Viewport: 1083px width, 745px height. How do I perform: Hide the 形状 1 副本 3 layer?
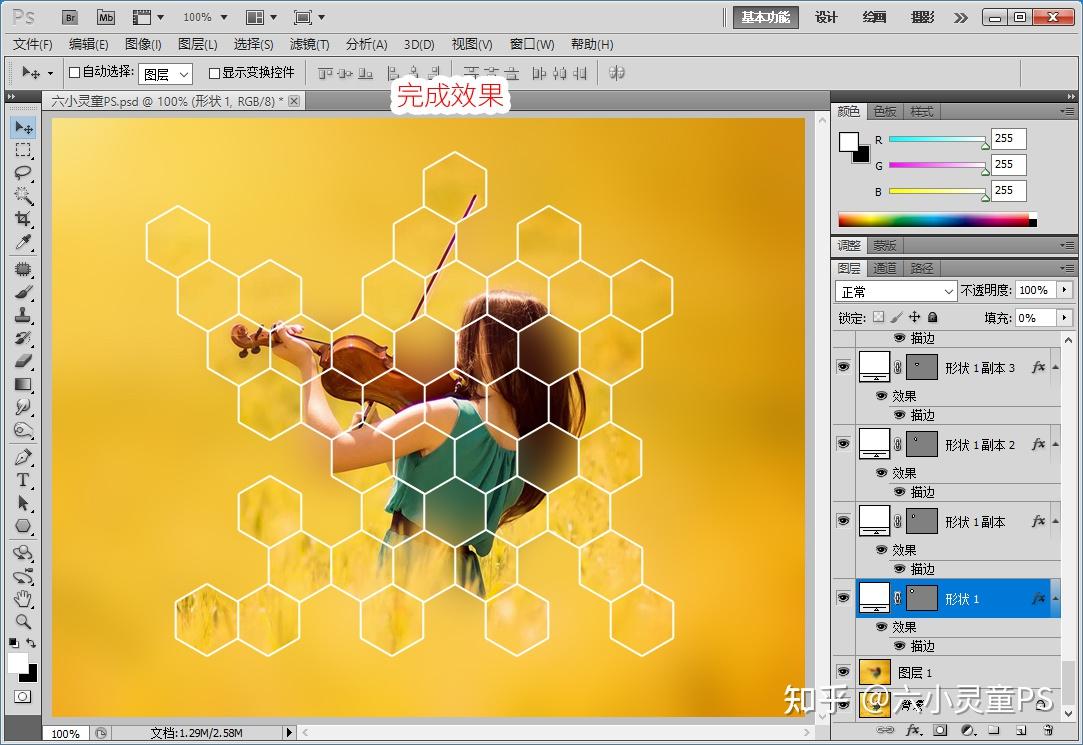coord(843,367)
